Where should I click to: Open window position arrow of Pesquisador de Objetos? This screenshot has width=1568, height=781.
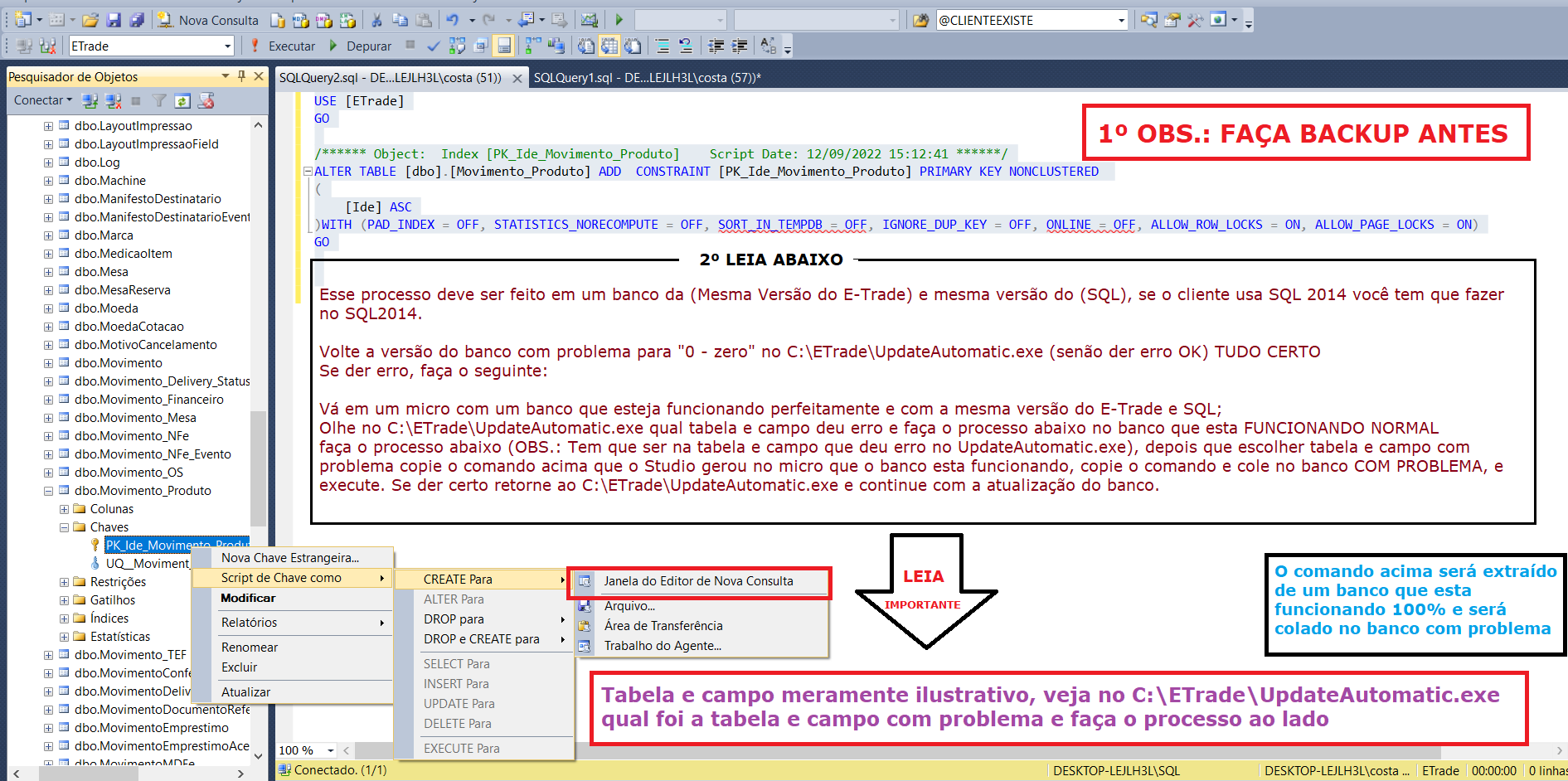pyautogui.click(x=226, y=76)
